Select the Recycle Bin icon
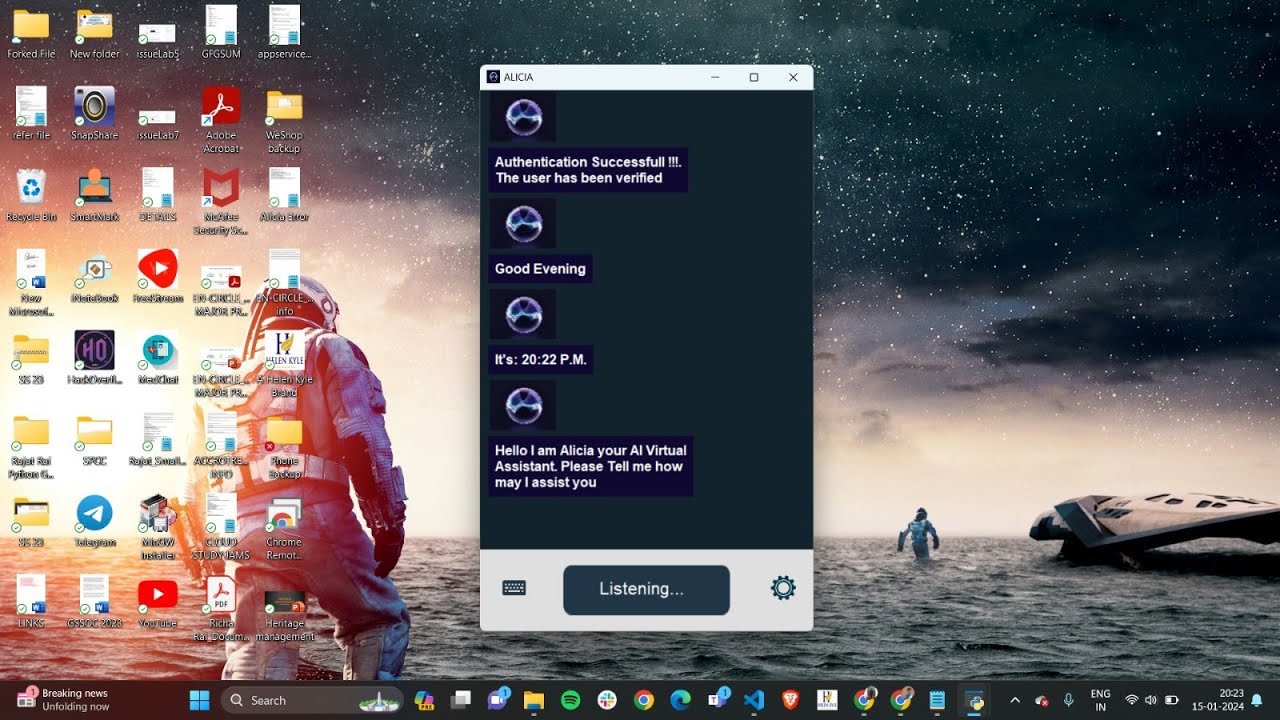This screenshot has width=1280, height=720. pos(31,195)
